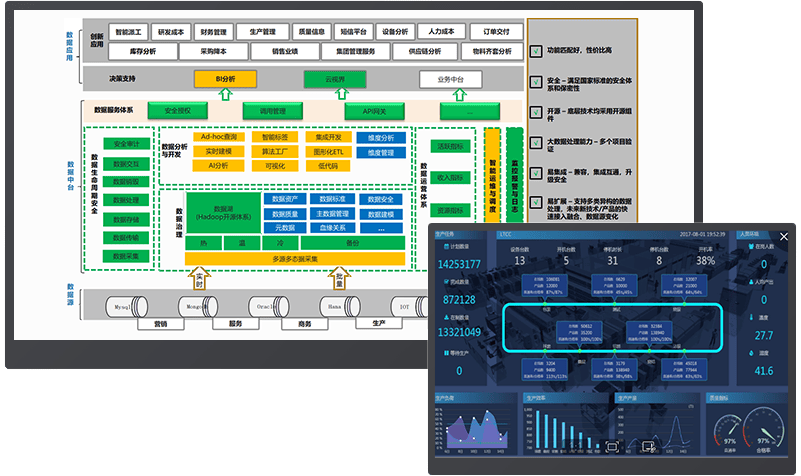Click the blue 维度分析 block

pos(381,138)
